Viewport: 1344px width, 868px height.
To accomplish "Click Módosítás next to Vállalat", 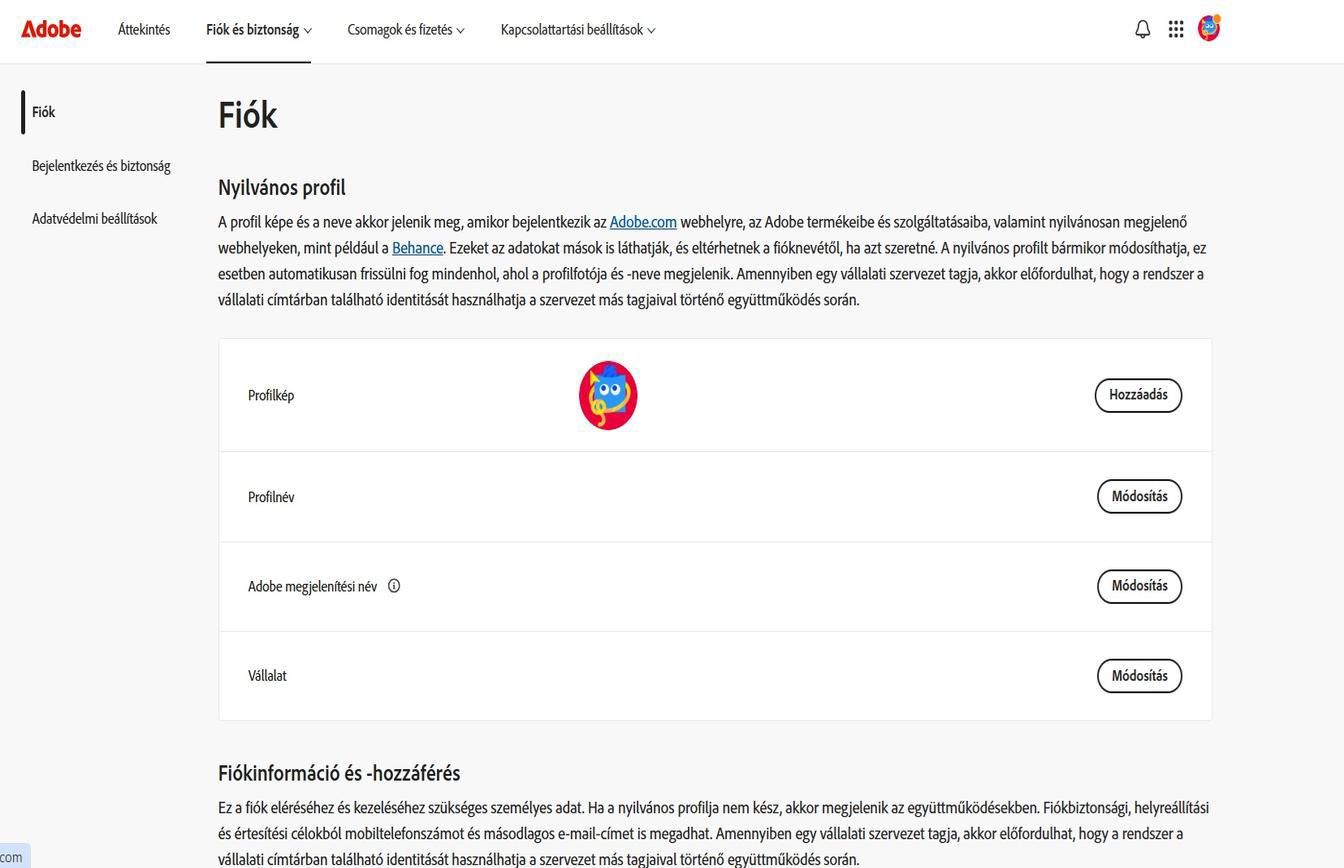I will (1138, 675).
